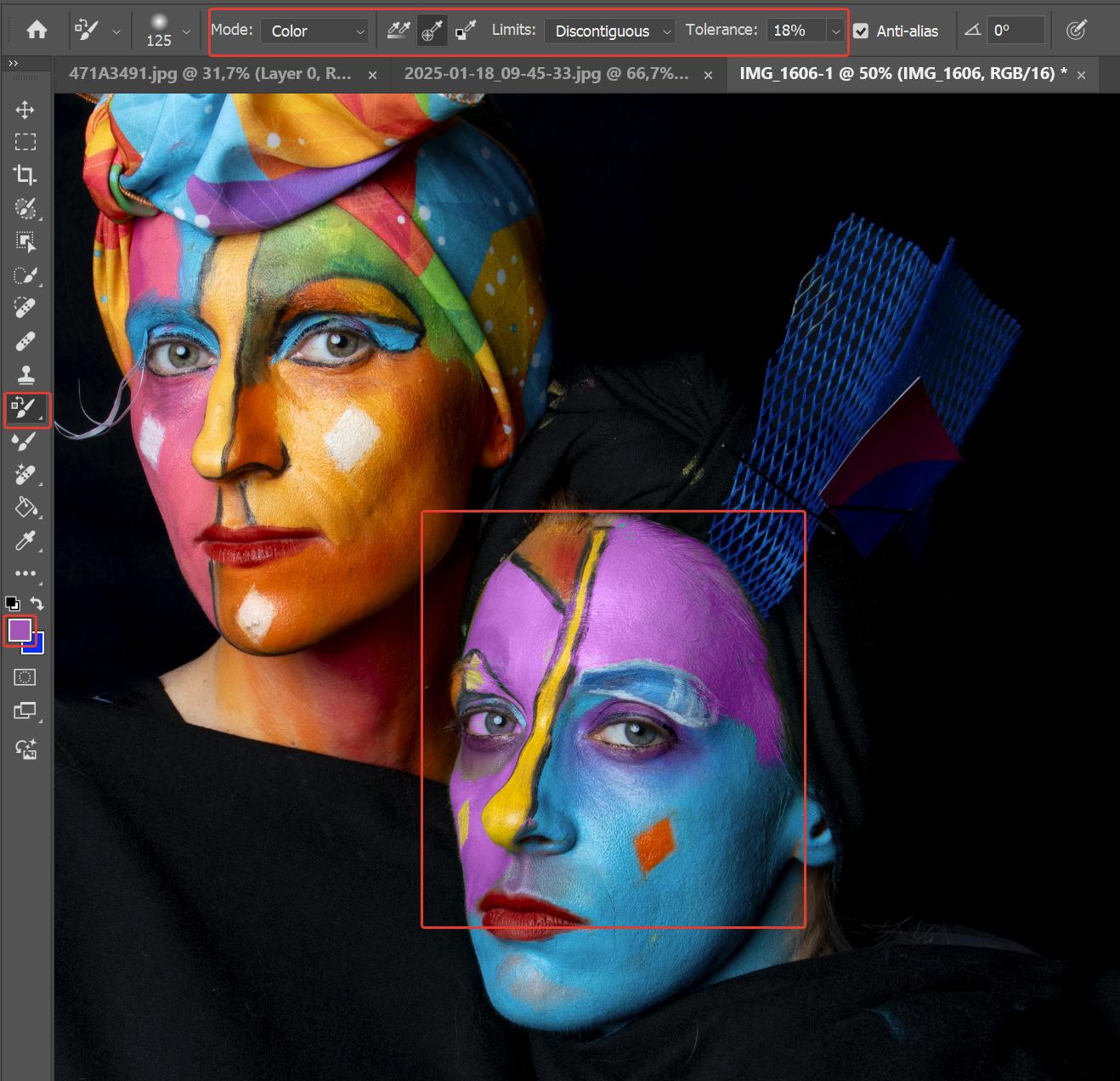1120x1081 pixels.
Task: Toggle the Anti-alias checkbox
Action: (861, 31)
